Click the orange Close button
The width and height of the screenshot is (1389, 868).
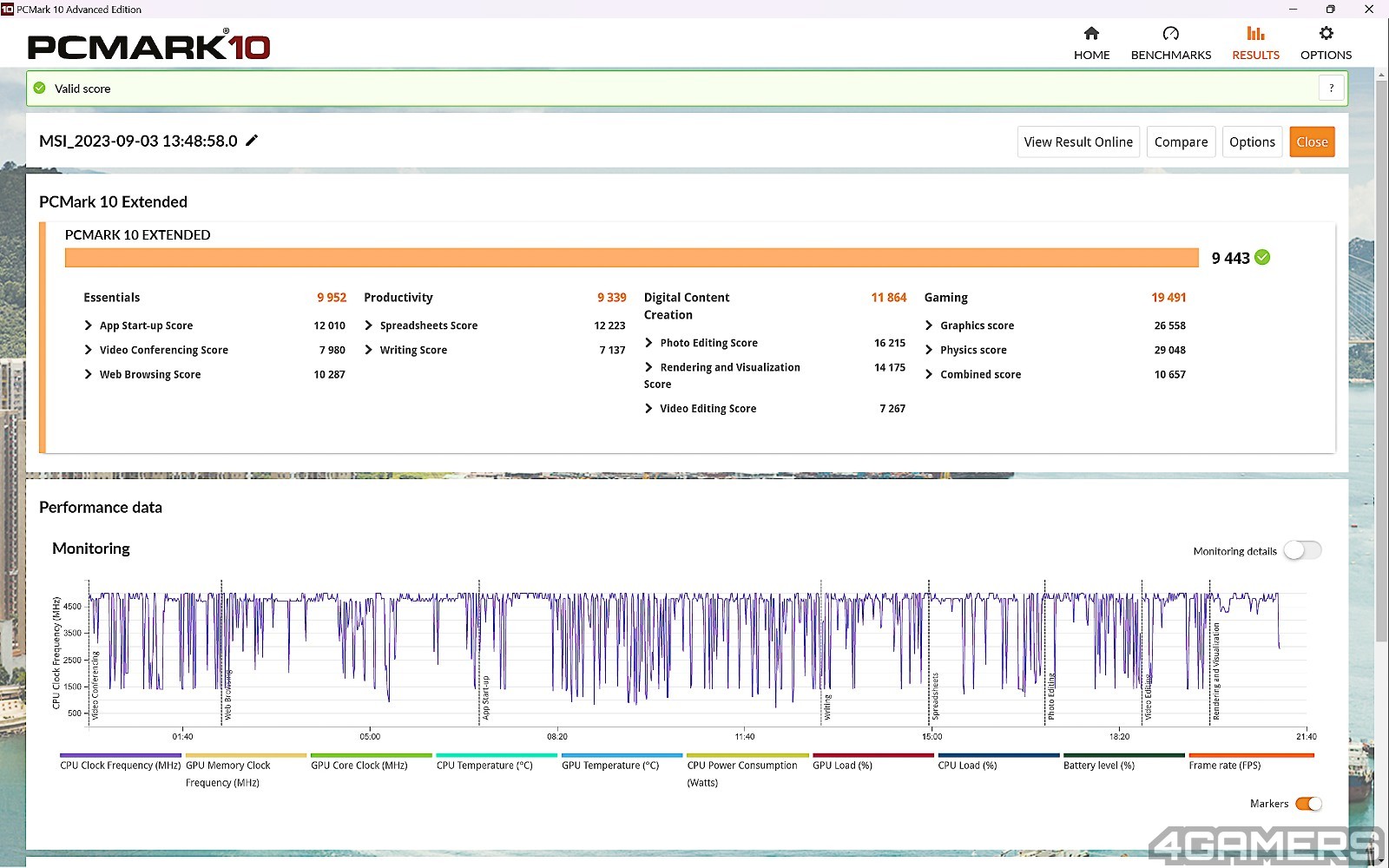(x=1312, y=142)
